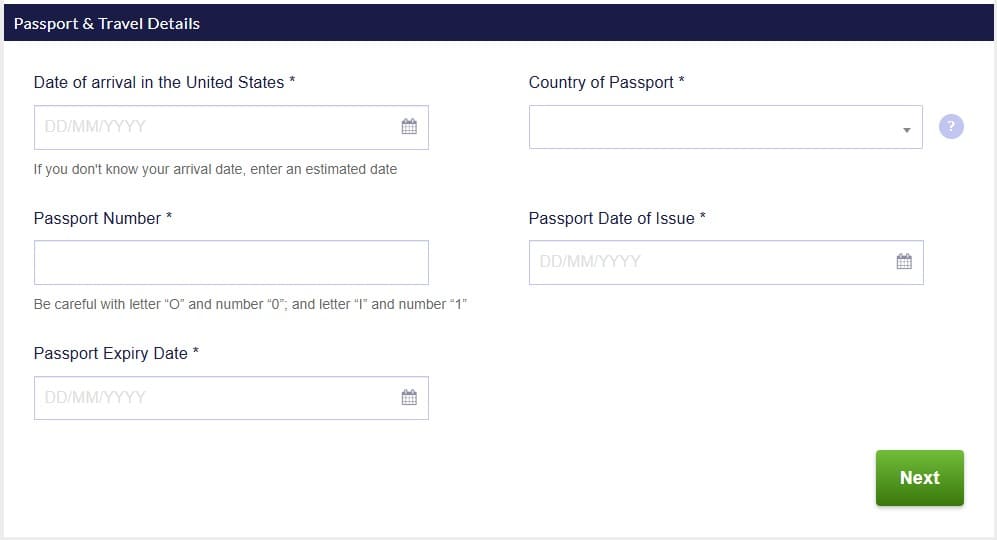997x540 pixels.
Task: Click the Passport Number label
Action: 97,218
